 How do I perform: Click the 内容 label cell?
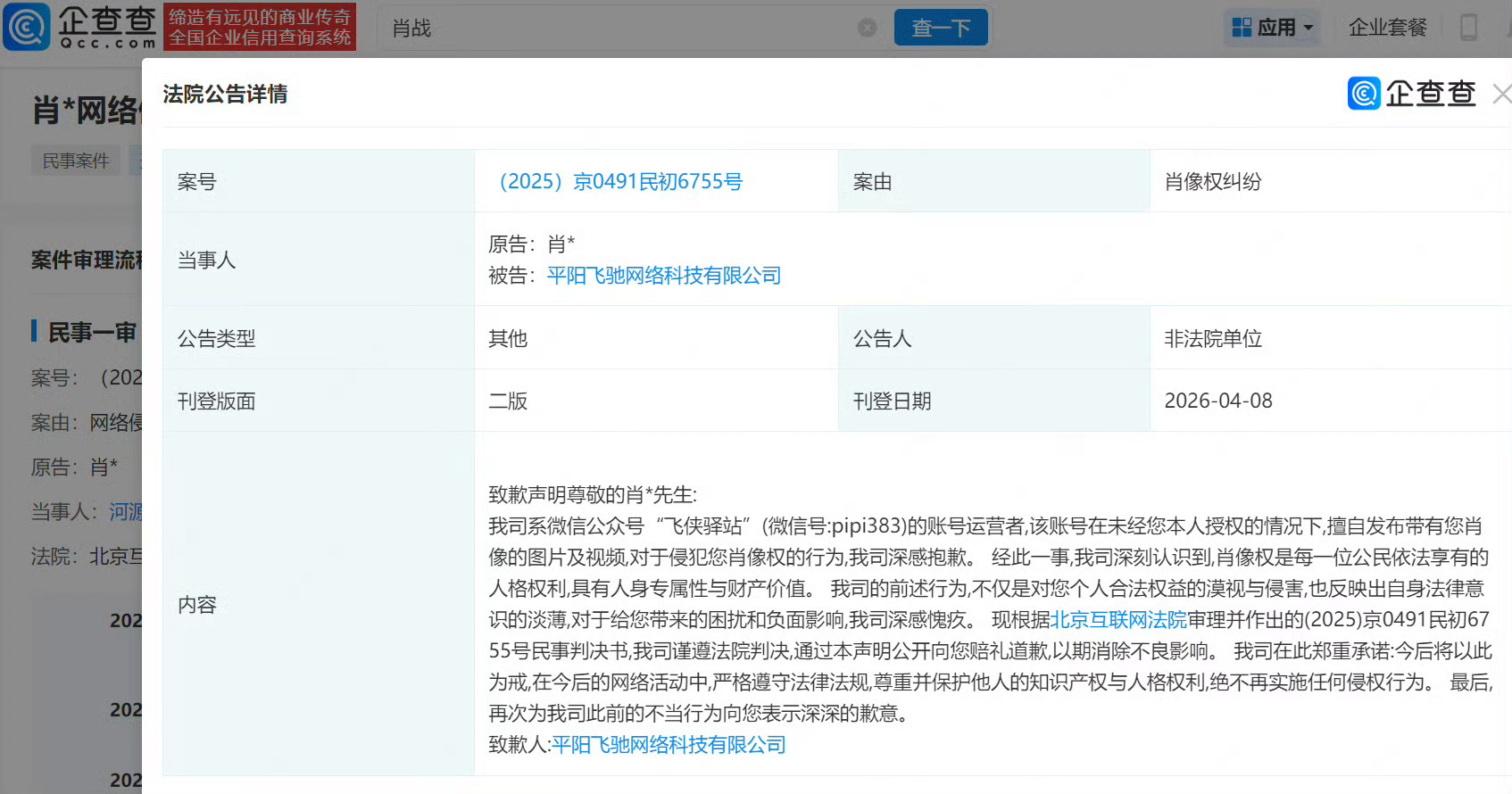[x=319, y=604]
